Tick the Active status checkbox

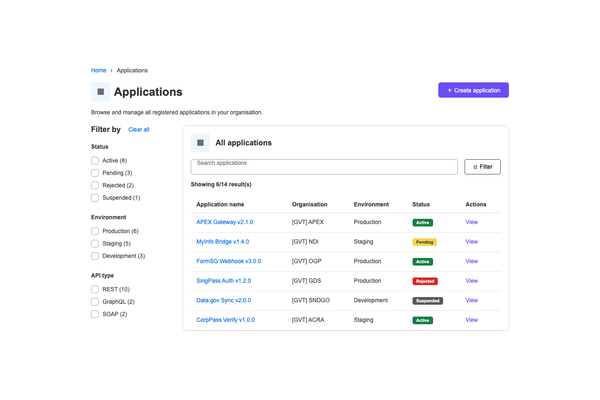95,160
